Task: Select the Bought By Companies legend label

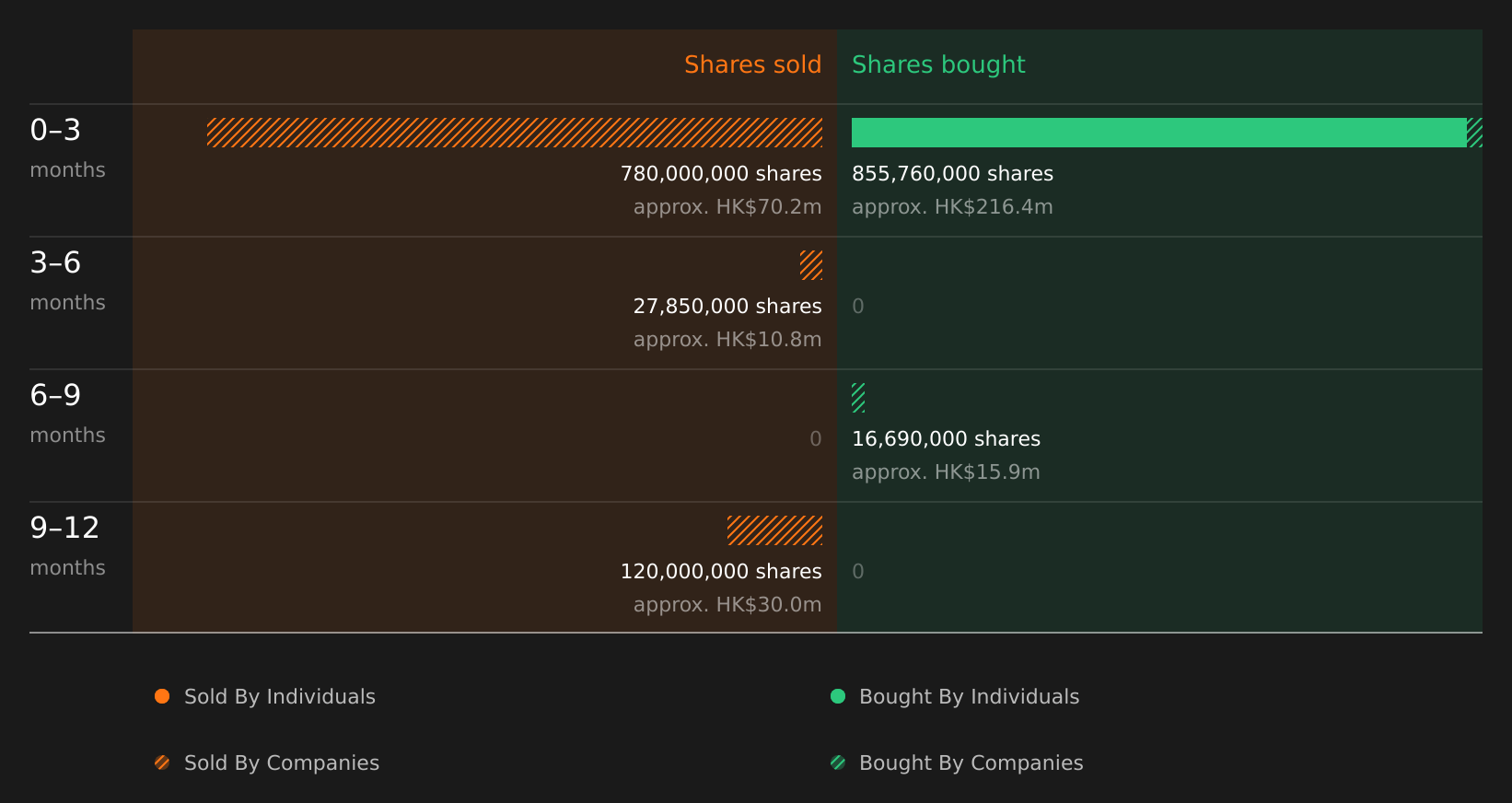Action: click(x=971, y=763)
